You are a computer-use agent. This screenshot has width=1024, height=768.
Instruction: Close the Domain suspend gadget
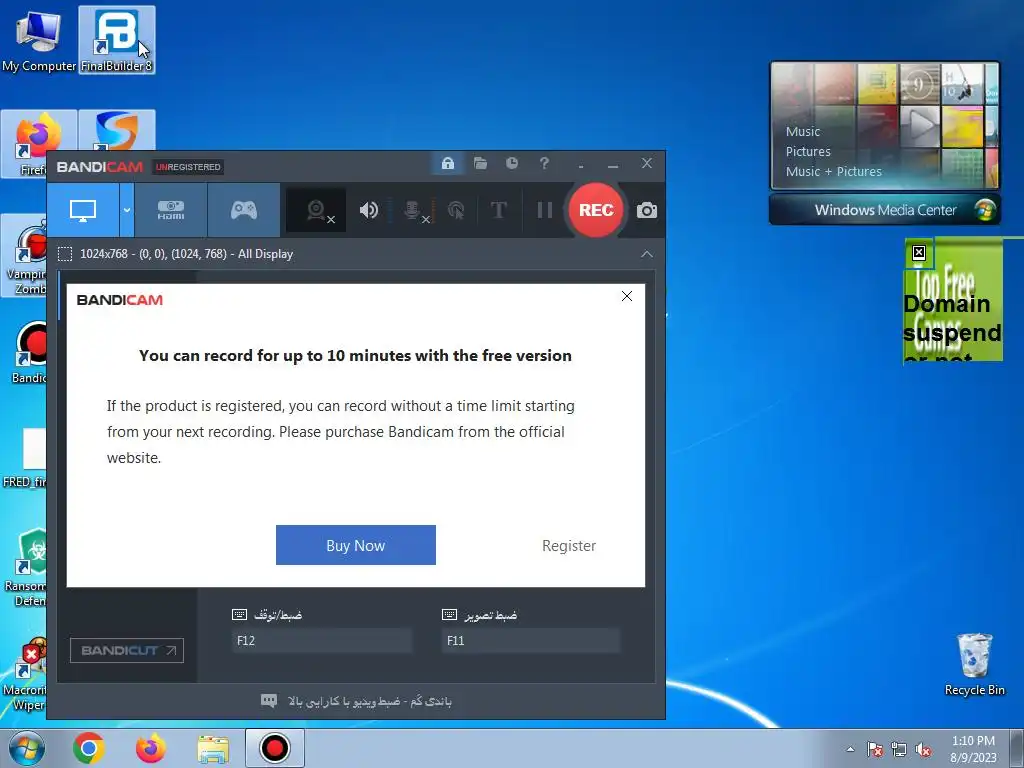[919, 253]
